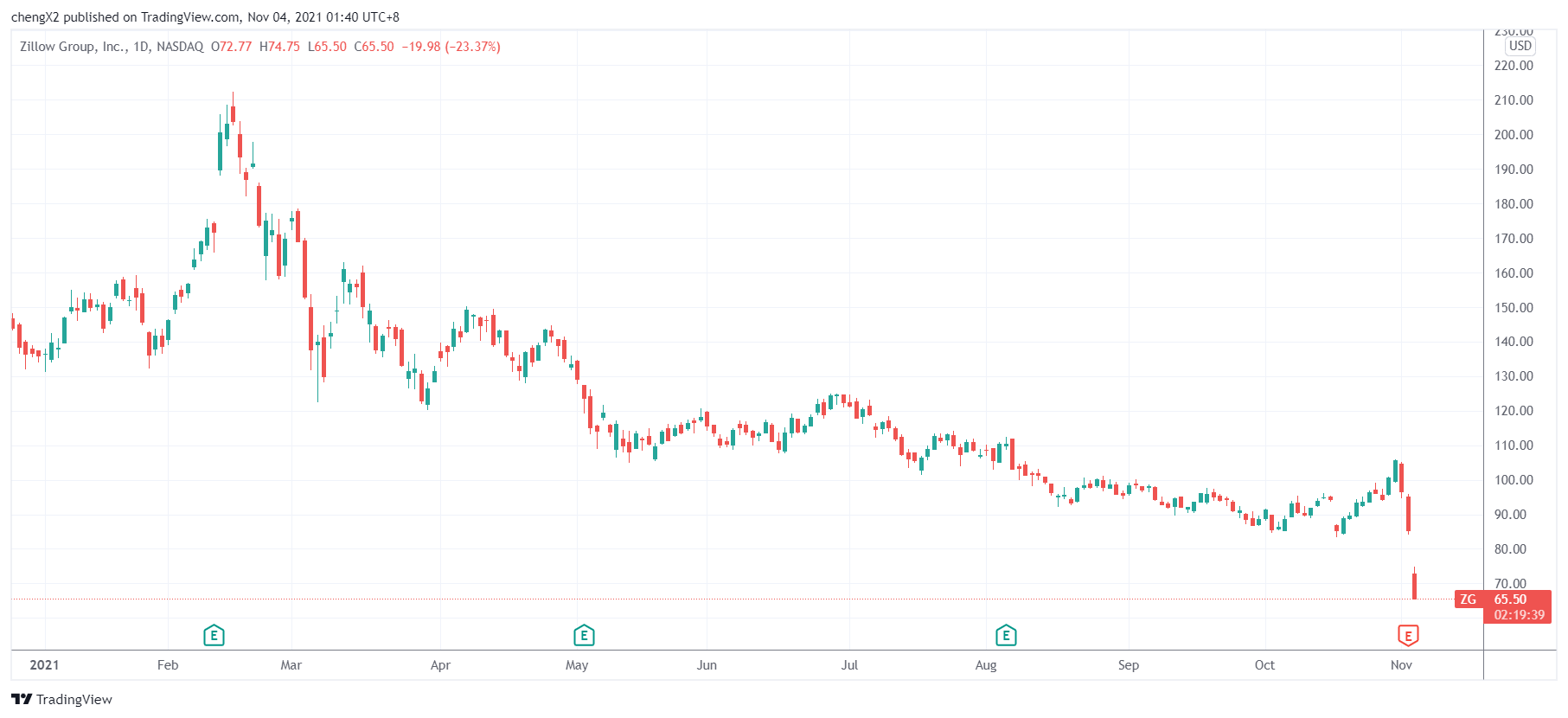Click the chengX2 publisher header text
This screenshot has width=1568, height=718.
pos(35,17)
